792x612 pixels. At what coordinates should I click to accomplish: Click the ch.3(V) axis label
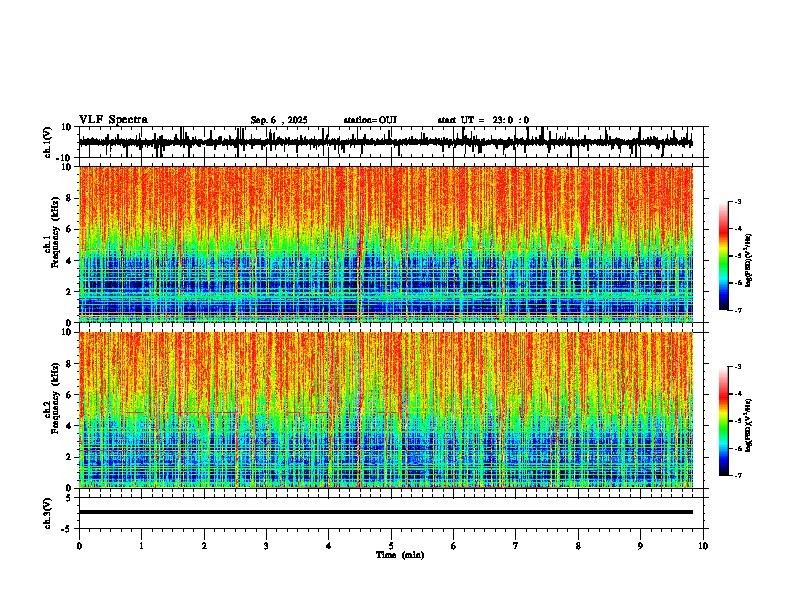click(x=48, y=513)
